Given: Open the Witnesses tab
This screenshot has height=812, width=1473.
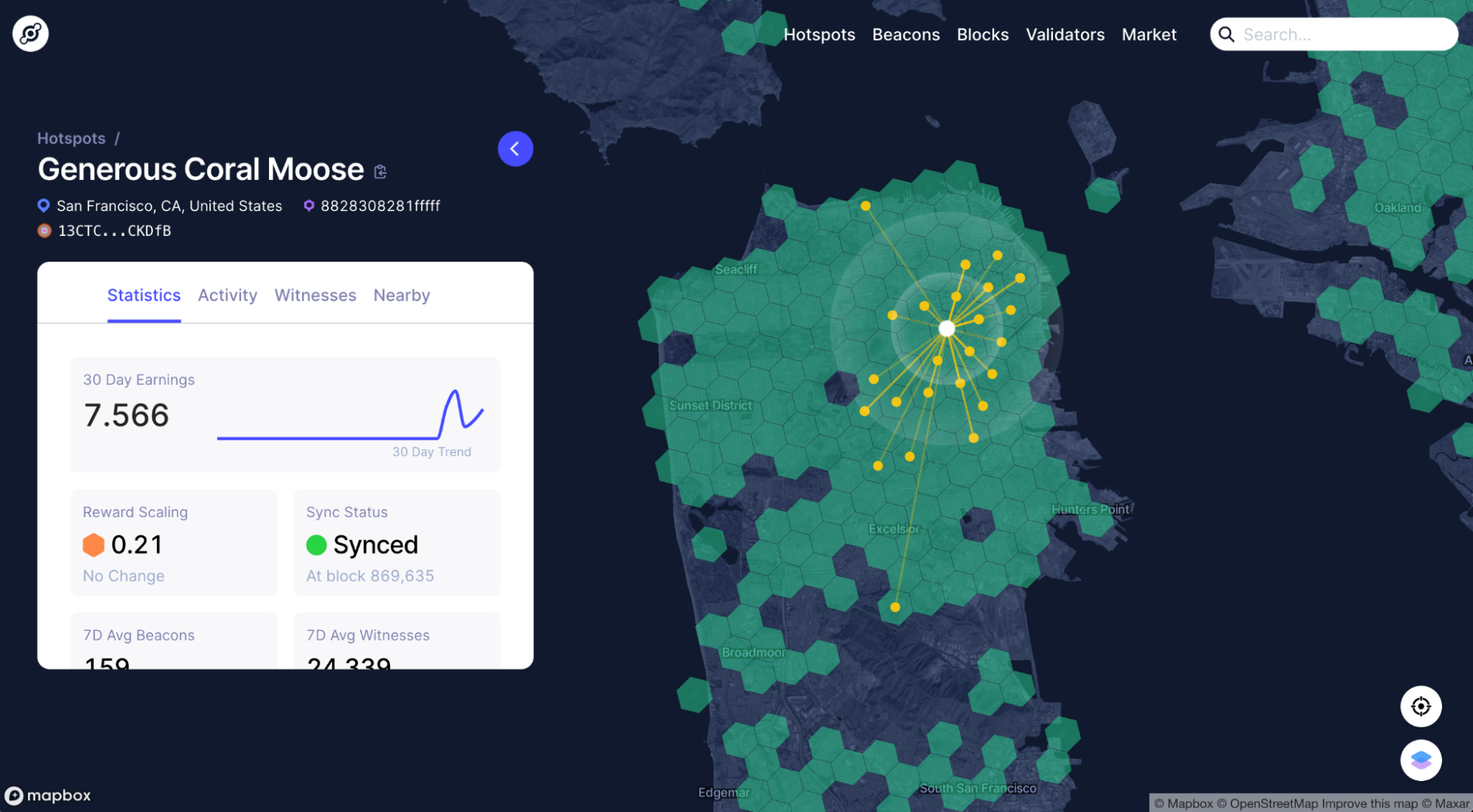Looking at the screenshot, I should click(315, 295).
